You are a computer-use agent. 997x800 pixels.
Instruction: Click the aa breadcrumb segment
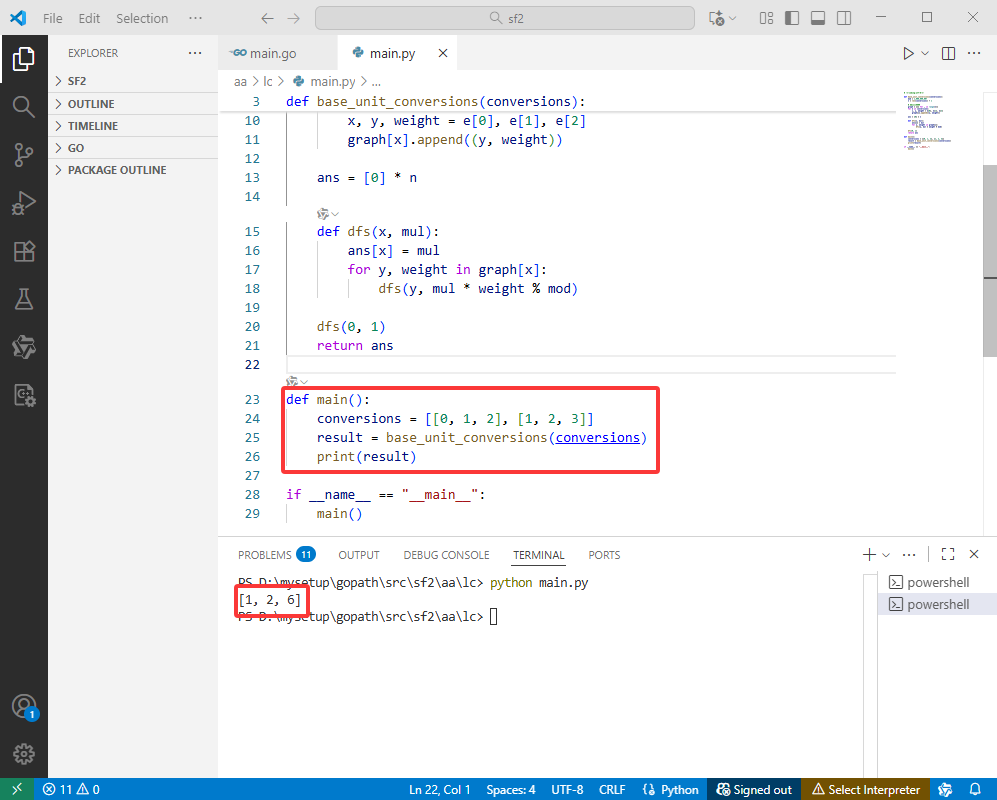click(240, 81)
